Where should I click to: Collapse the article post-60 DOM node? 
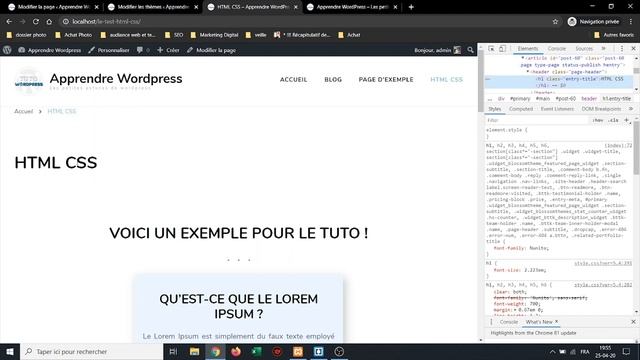(523, 58)
